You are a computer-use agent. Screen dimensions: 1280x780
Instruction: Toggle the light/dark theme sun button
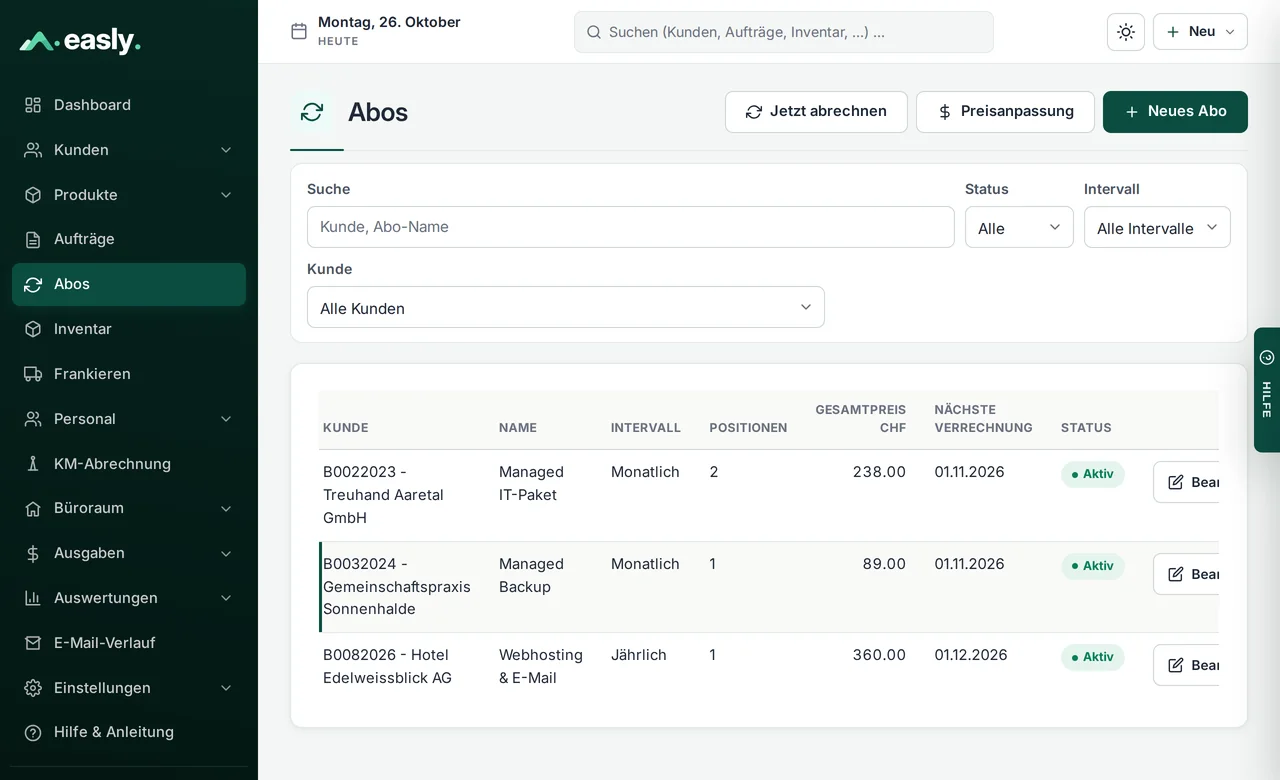pyautogui.click(x=1126, y=32)
